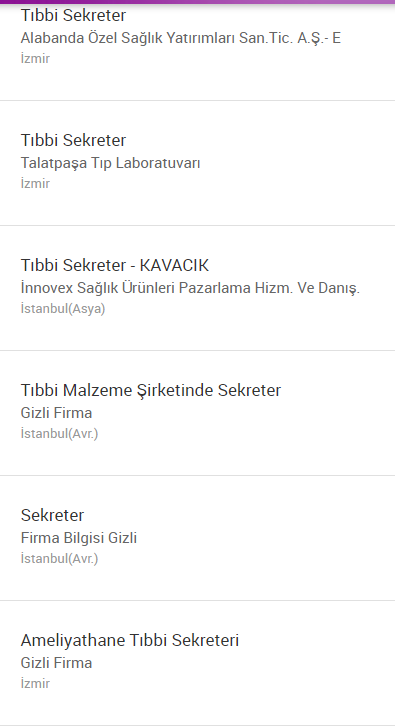Screen dimensions: 395x726
Task: Click the blank area right of the Sekreter title
Action: pyautogui.click(x=239, y=515)
